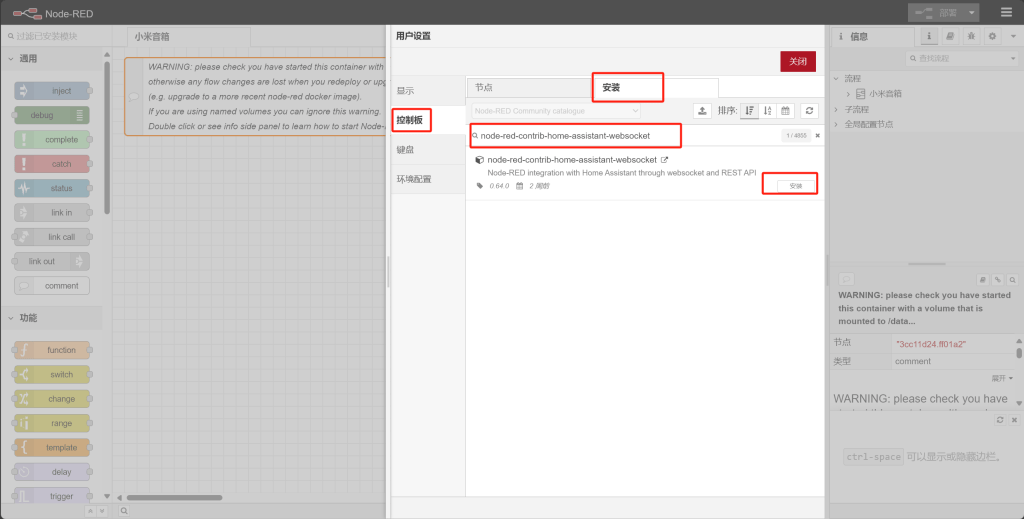This screenshot has height=519, width=1024.
Task: Select the 小米音箱 flow tab
Action: click(189, 37)
